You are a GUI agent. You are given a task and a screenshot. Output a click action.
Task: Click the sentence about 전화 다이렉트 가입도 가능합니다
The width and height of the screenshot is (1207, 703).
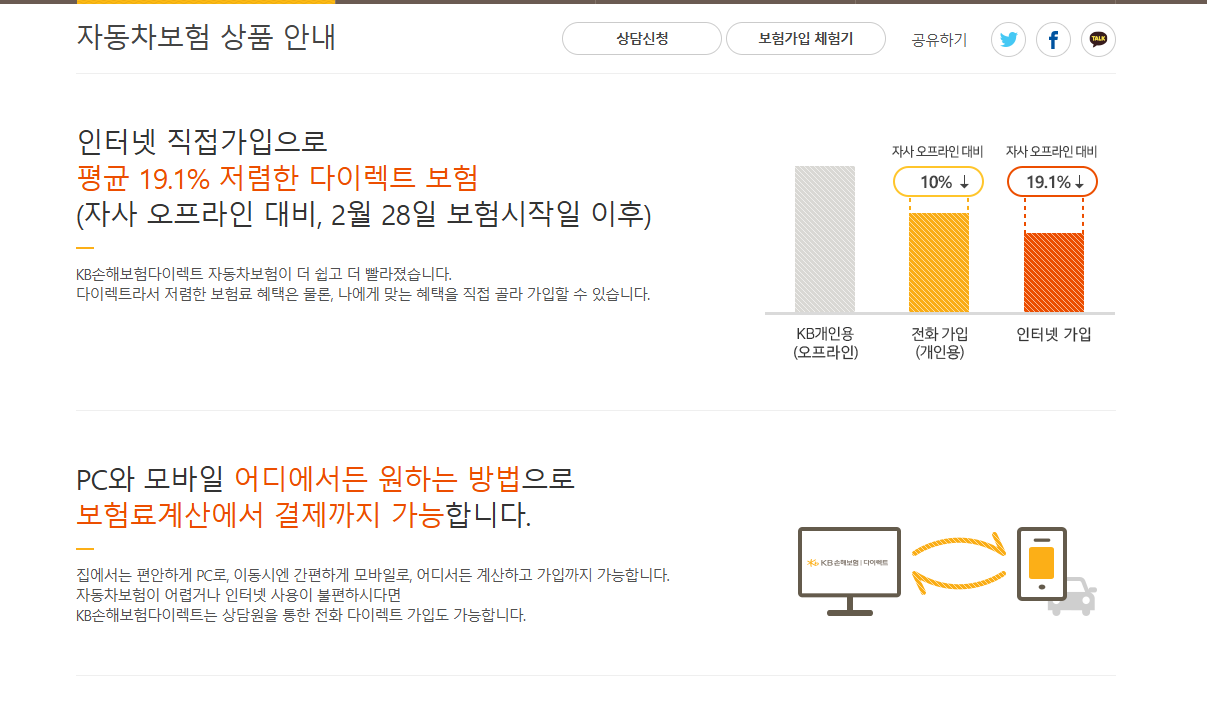pyautogui.click(x=301, y=615)
